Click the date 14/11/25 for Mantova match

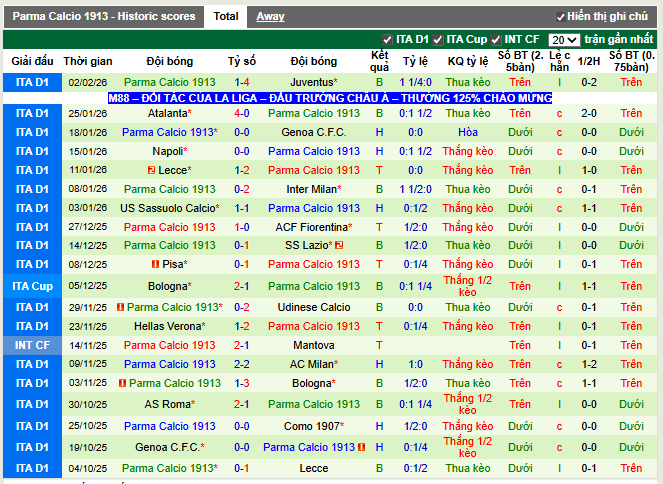[88, 346]
